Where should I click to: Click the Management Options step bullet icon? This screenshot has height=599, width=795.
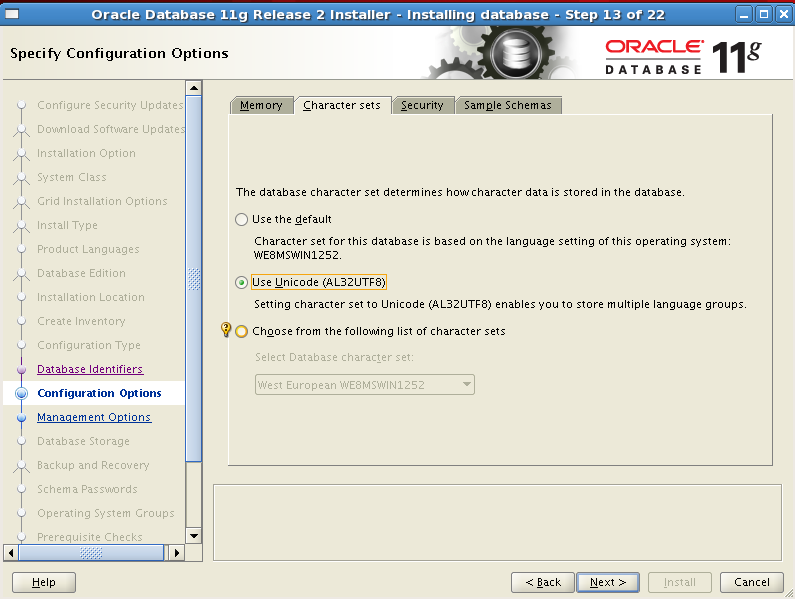click(x=21, y=417)
